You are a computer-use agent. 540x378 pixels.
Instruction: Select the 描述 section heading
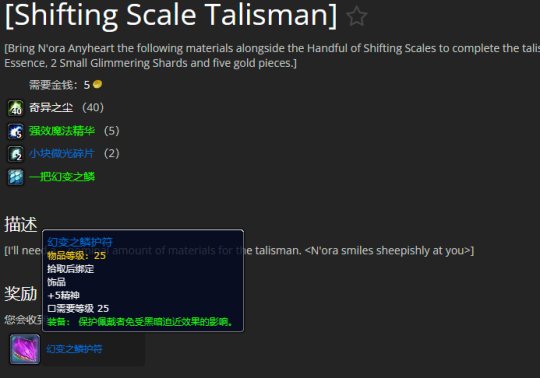pyautogui.click(x=21, y=224)
